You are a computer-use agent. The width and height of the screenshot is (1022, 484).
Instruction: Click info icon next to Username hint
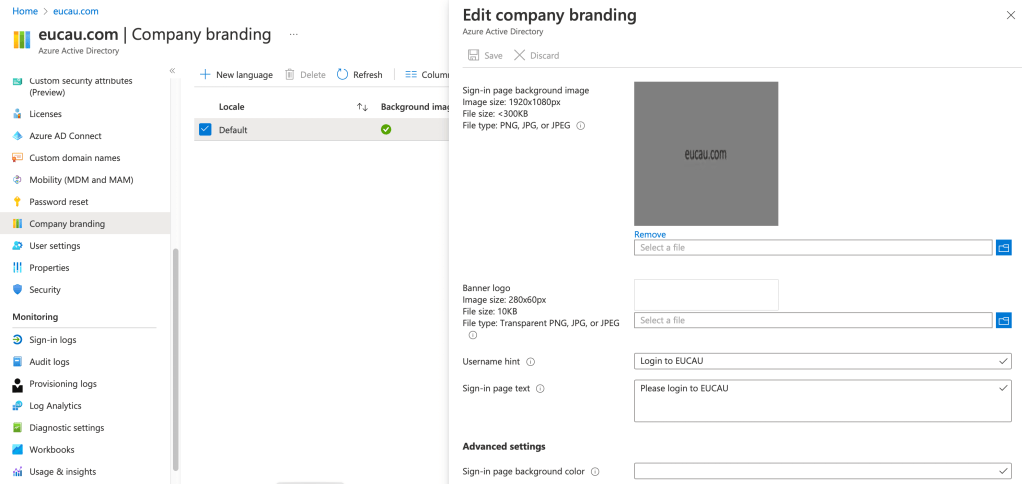click(x=531, y=362)
